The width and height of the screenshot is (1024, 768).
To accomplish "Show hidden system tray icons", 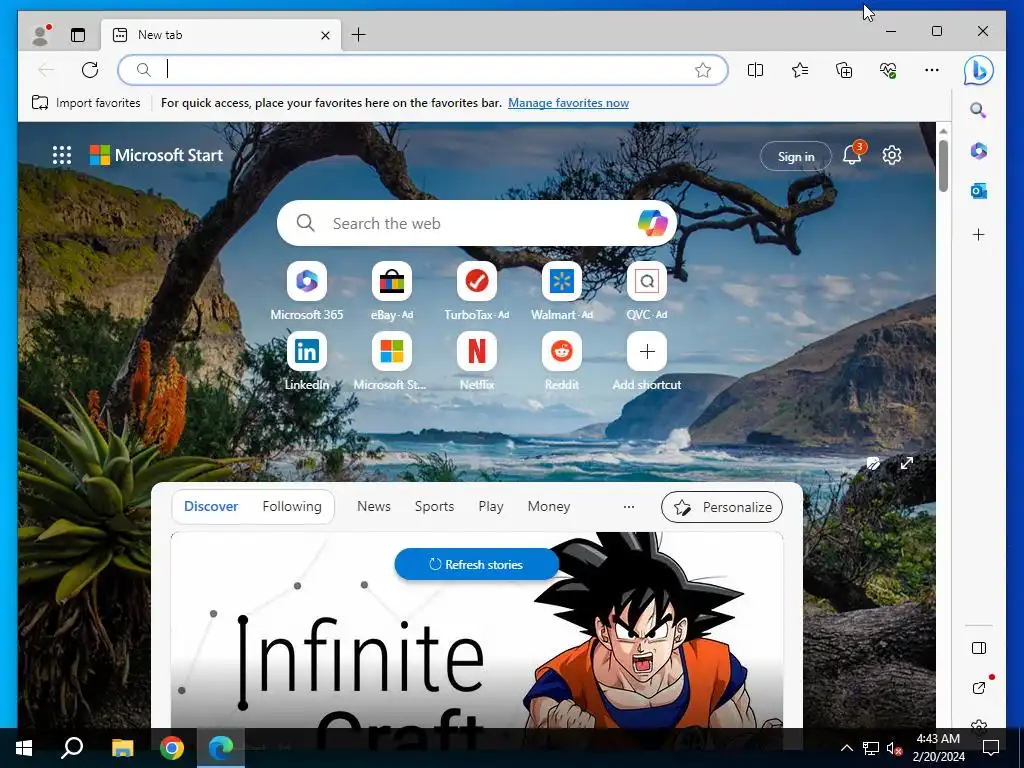I will (x=846, y=748).
